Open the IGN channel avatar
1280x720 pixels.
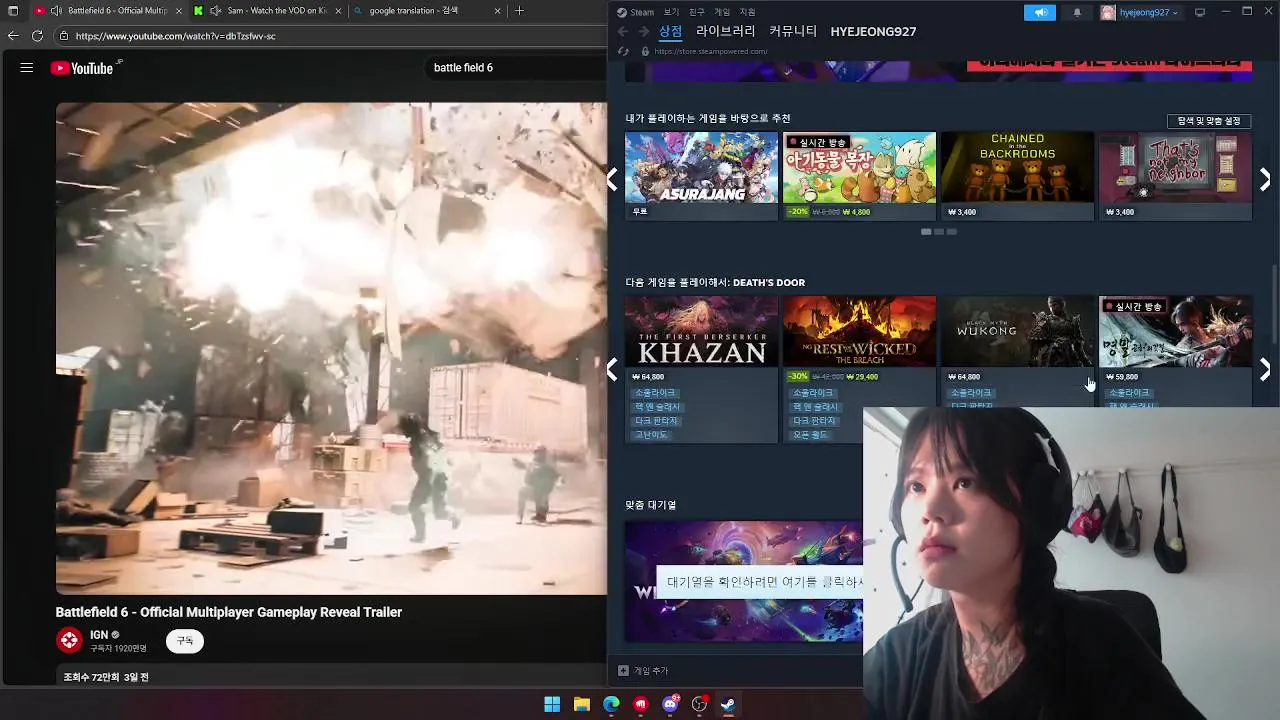tap(69, 641)
